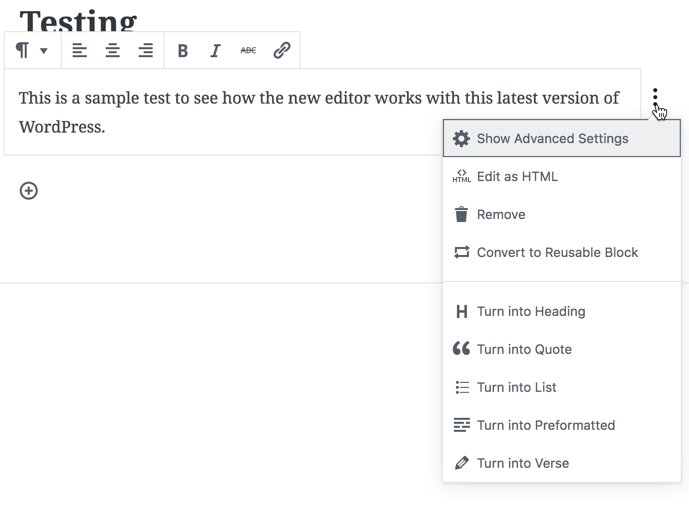This screenshot has height=506, width=689.
Task: Turn block into Verse
Action: coord(562,463)
